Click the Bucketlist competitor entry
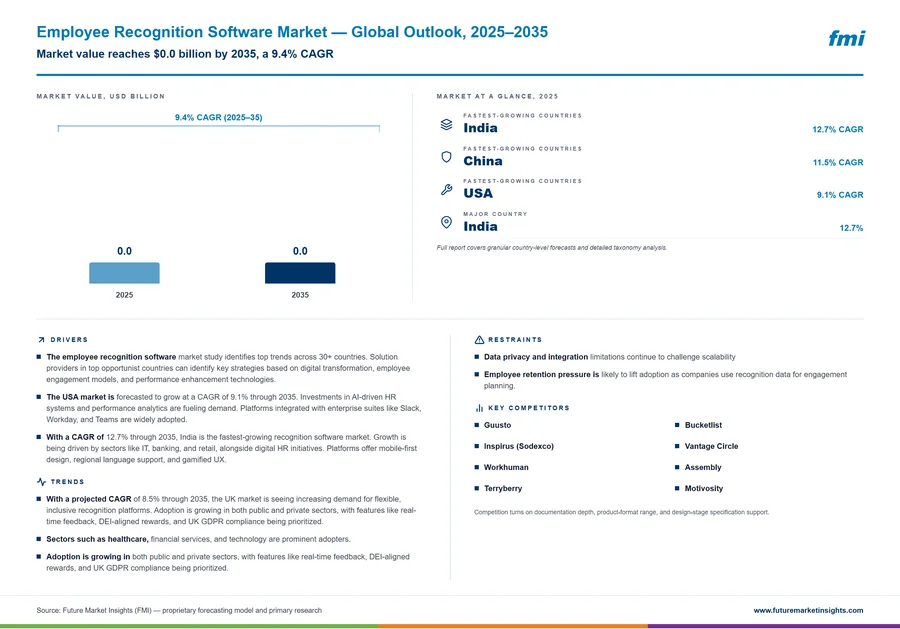This screenshot has width=900, height=629. pos(703,425)
